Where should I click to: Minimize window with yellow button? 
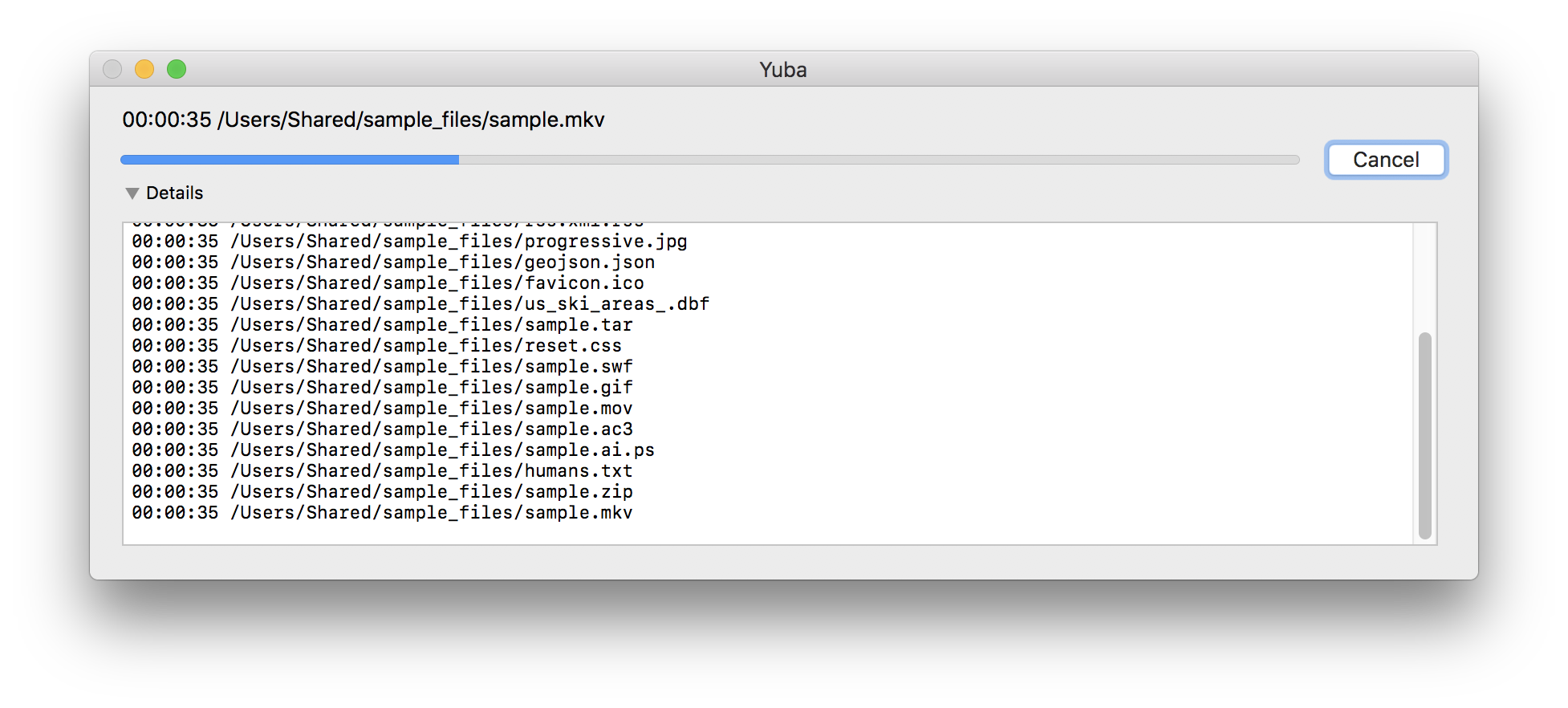point(144,70)
